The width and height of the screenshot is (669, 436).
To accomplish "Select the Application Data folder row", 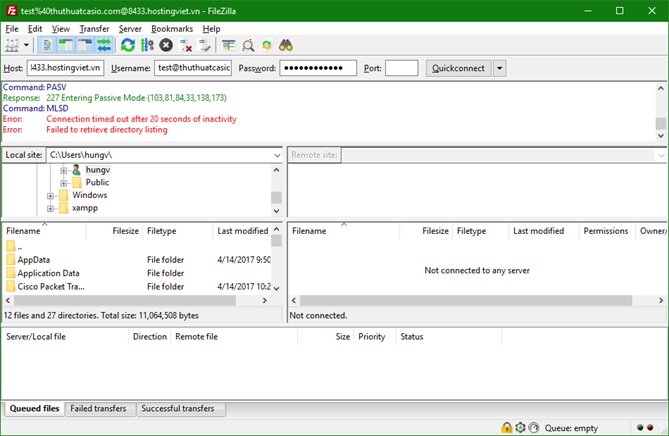I will point(138,273).
